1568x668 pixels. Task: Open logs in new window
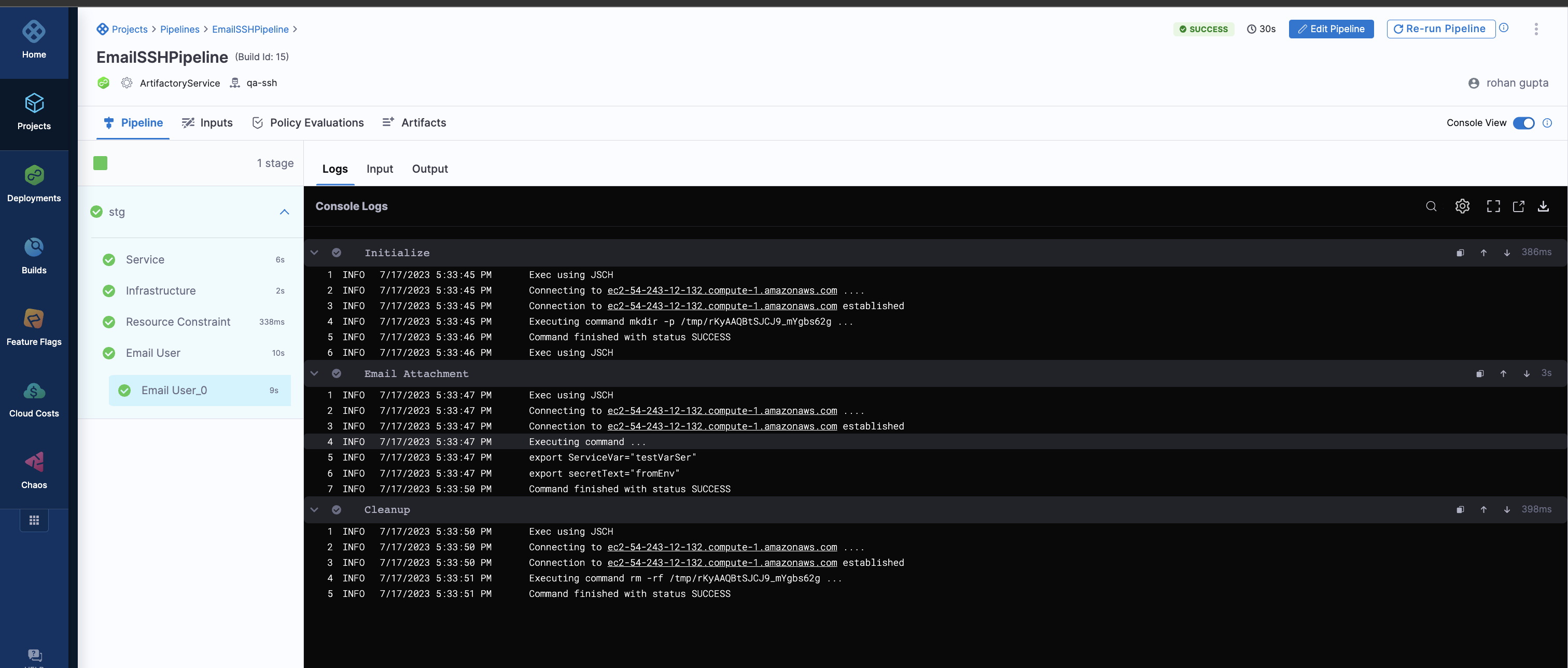tap(1519, 206)
